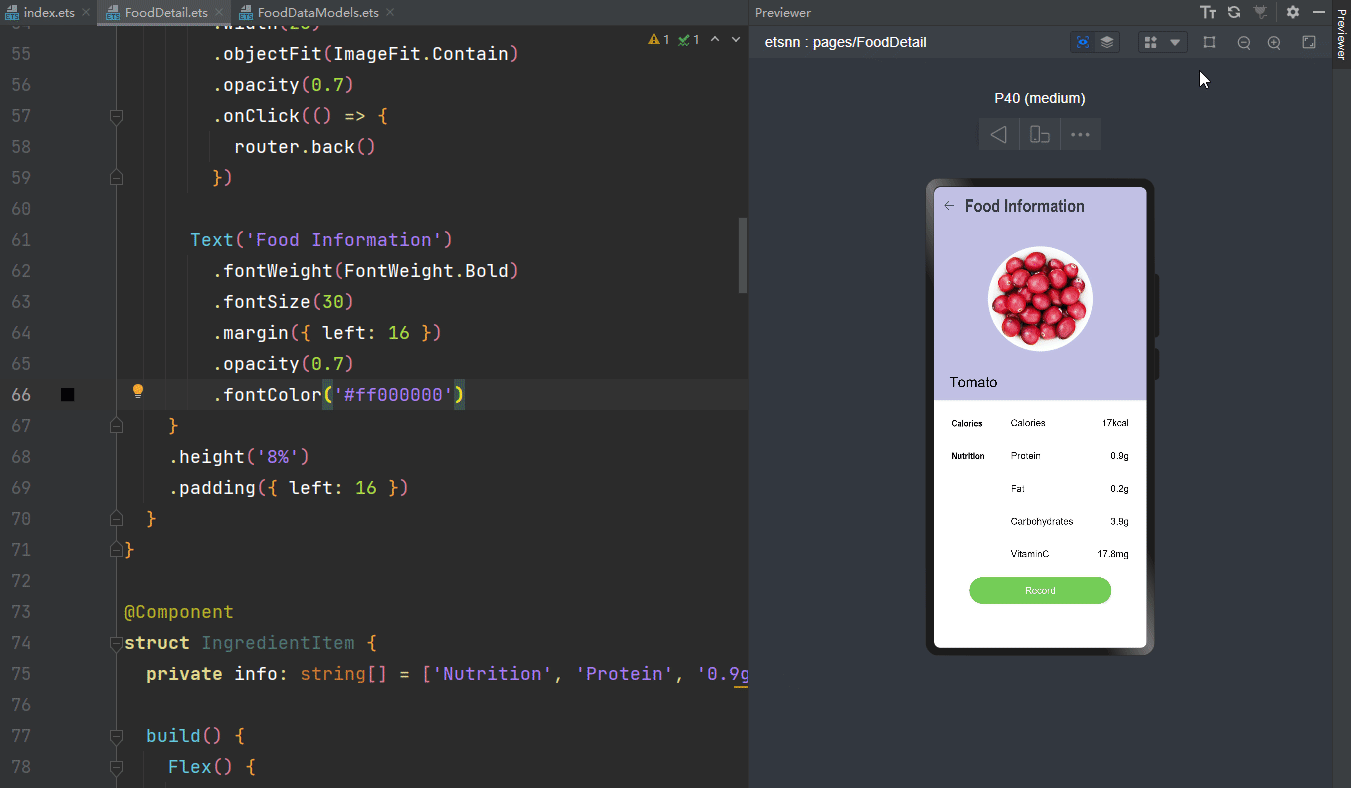Click the crop frame icon in Previewer

click(1209, 42)
